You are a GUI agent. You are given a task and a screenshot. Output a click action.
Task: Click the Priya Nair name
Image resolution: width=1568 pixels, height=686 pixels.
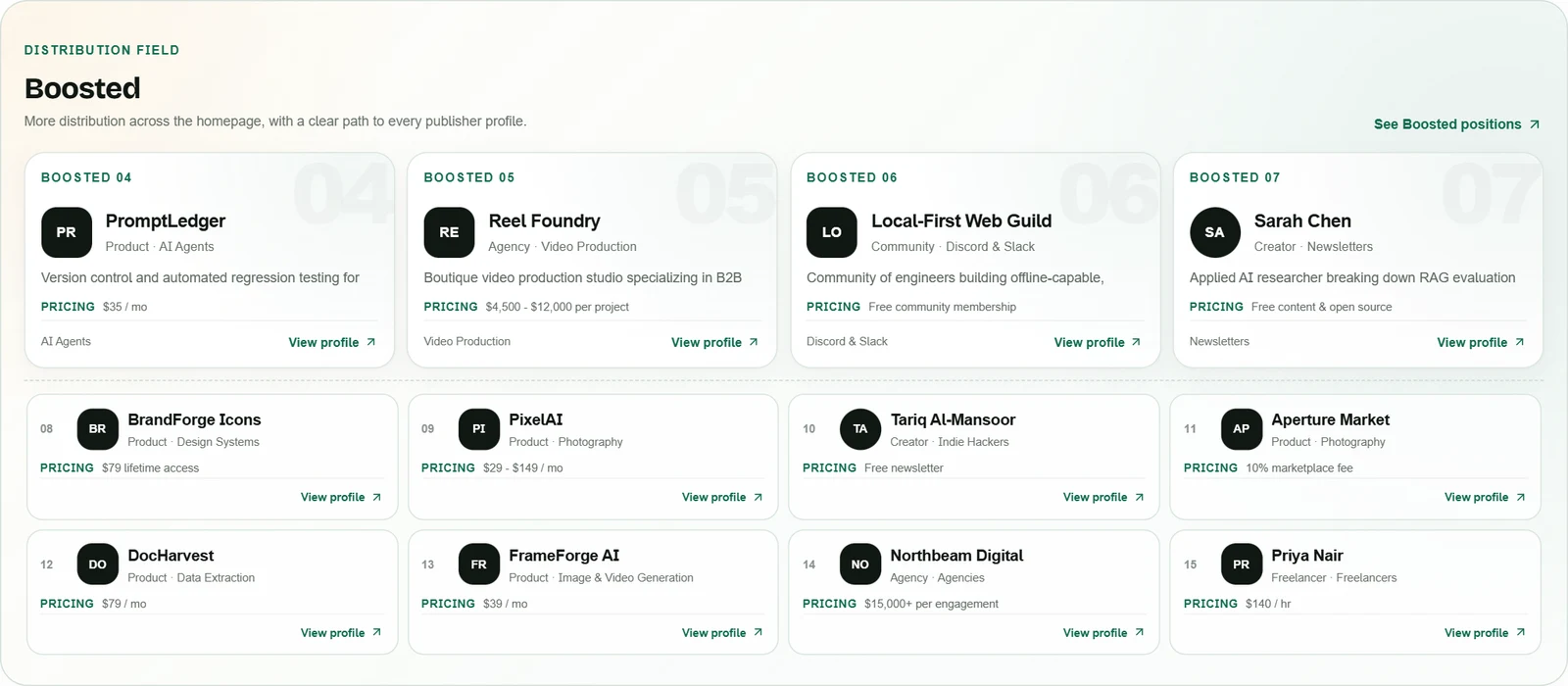pyautogui.click(x=1307, y=556)
